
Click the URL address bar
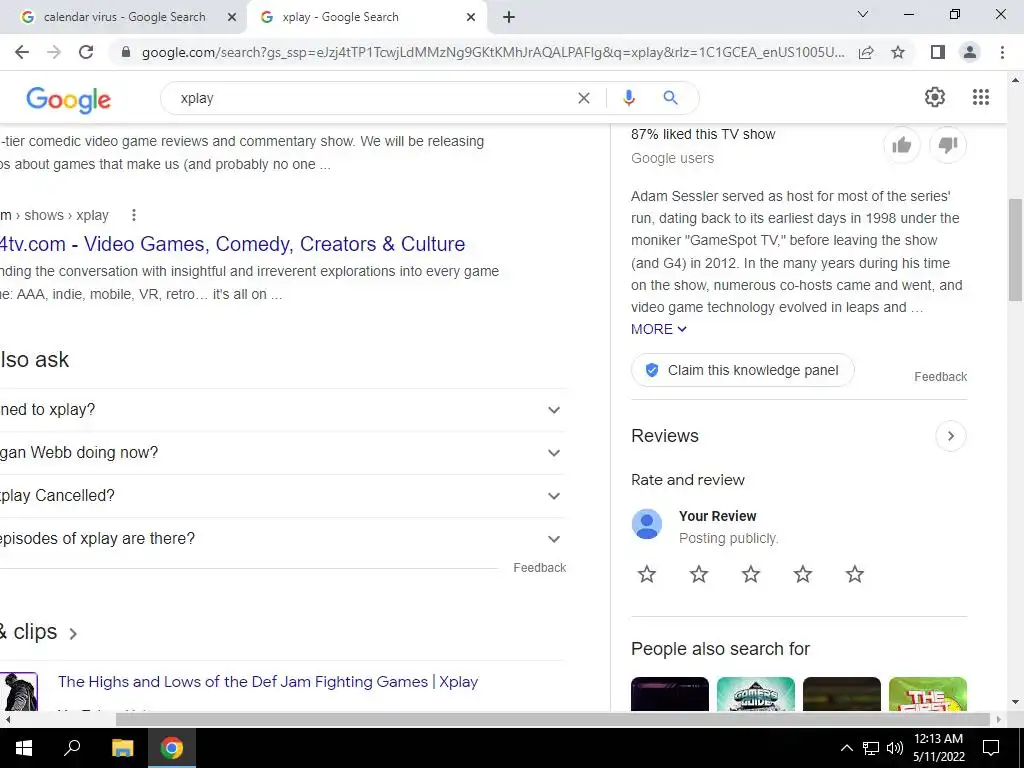[493, 52]
